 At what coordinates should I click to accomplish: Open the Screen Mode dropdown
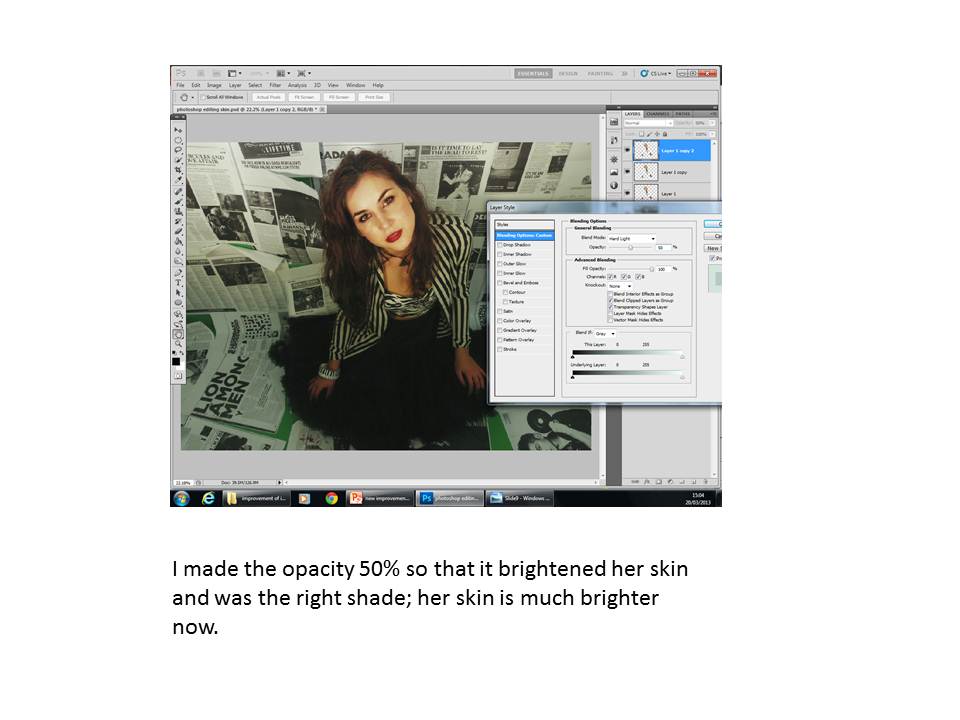point(304,73)
